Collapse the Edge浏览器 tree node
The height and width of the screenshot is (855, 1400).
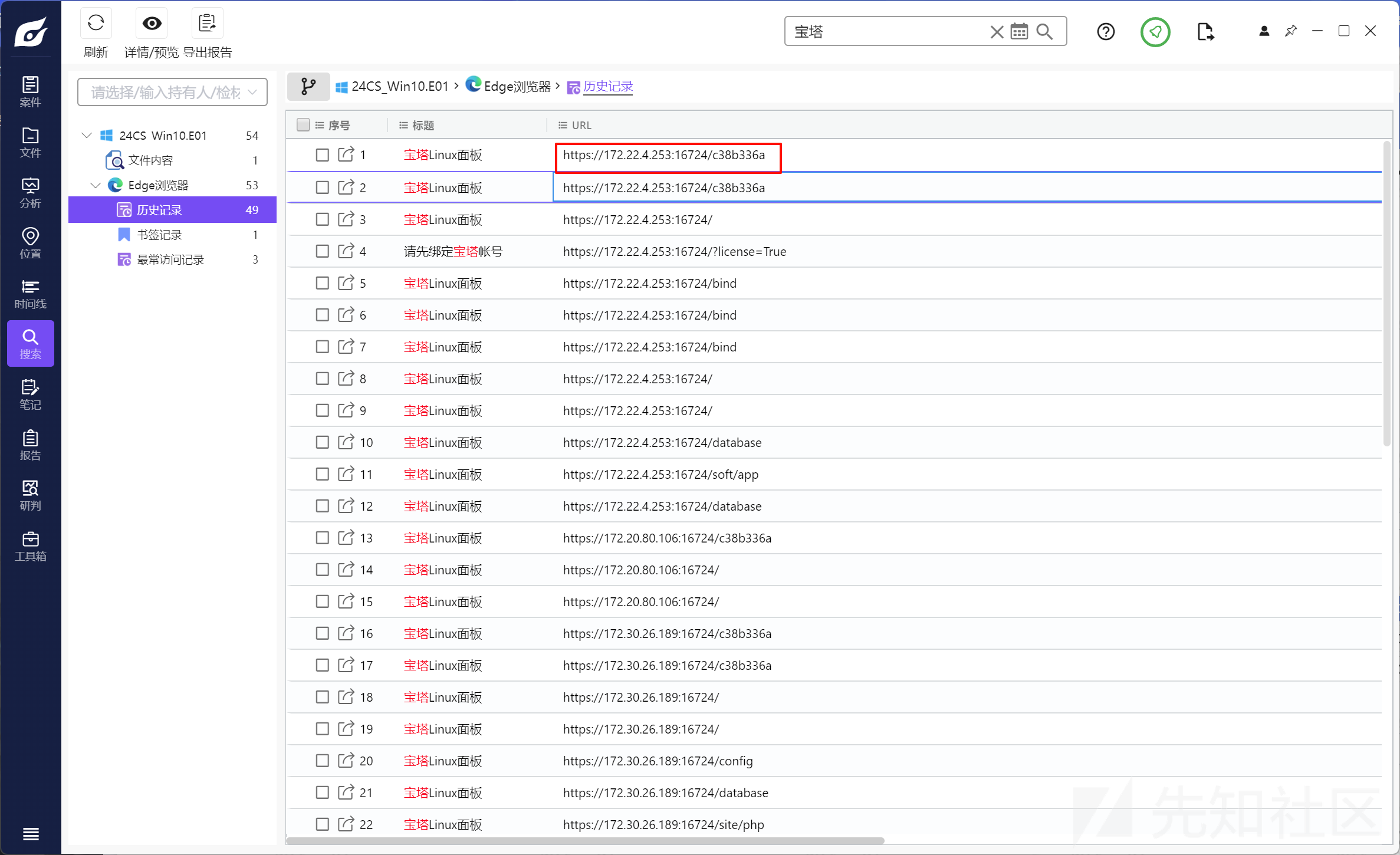tap(95, 185)
